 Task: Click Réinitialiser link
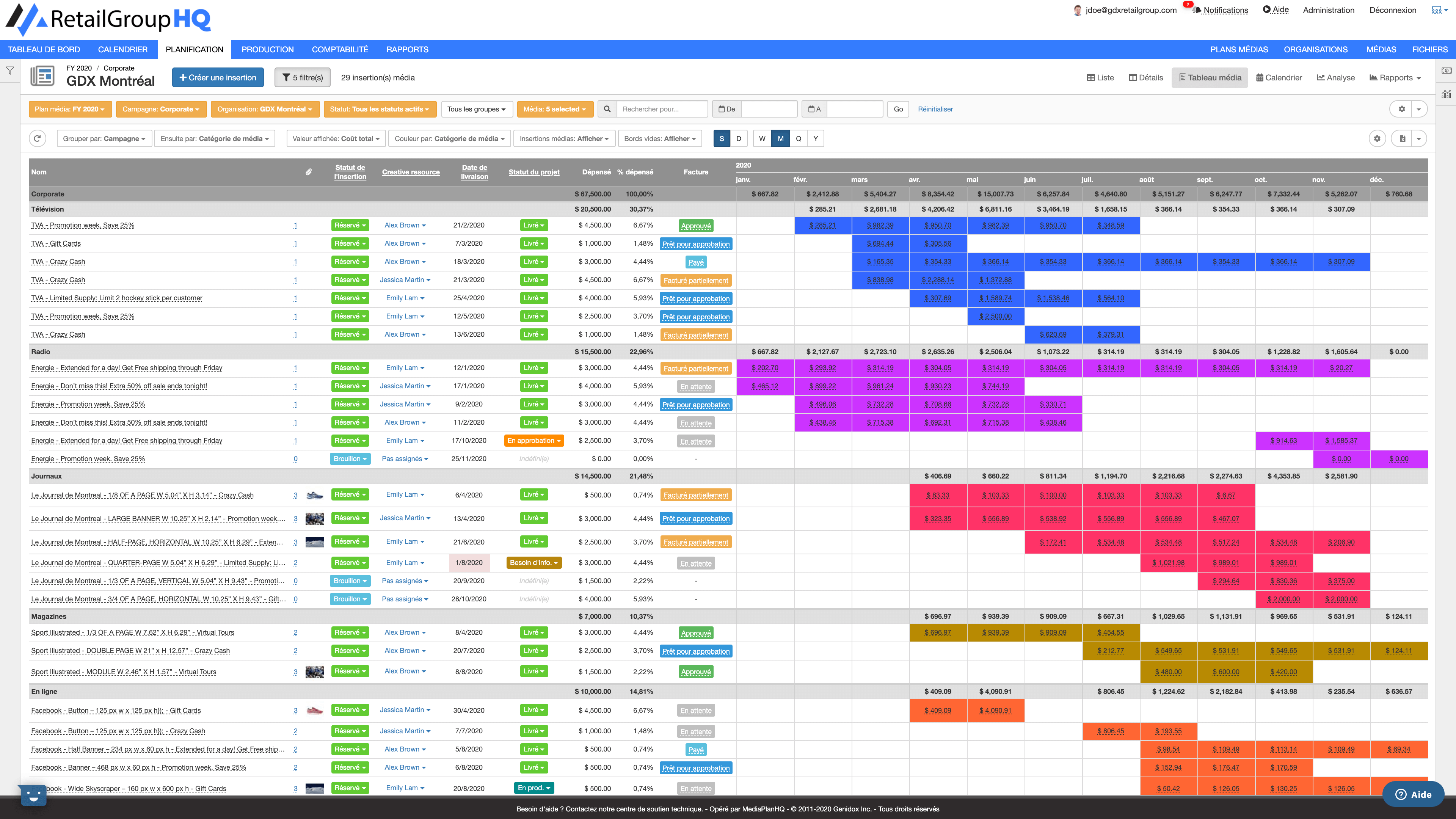935,109
